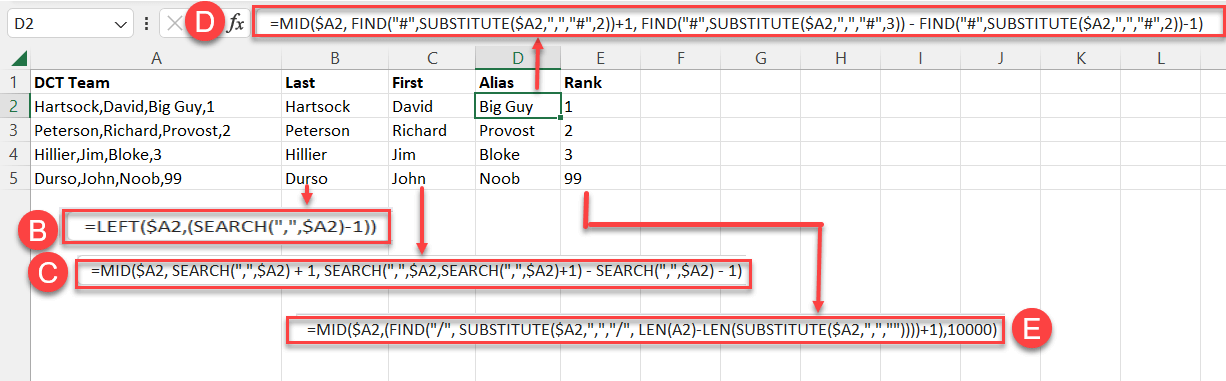Click the formula bar options dots

148,23
